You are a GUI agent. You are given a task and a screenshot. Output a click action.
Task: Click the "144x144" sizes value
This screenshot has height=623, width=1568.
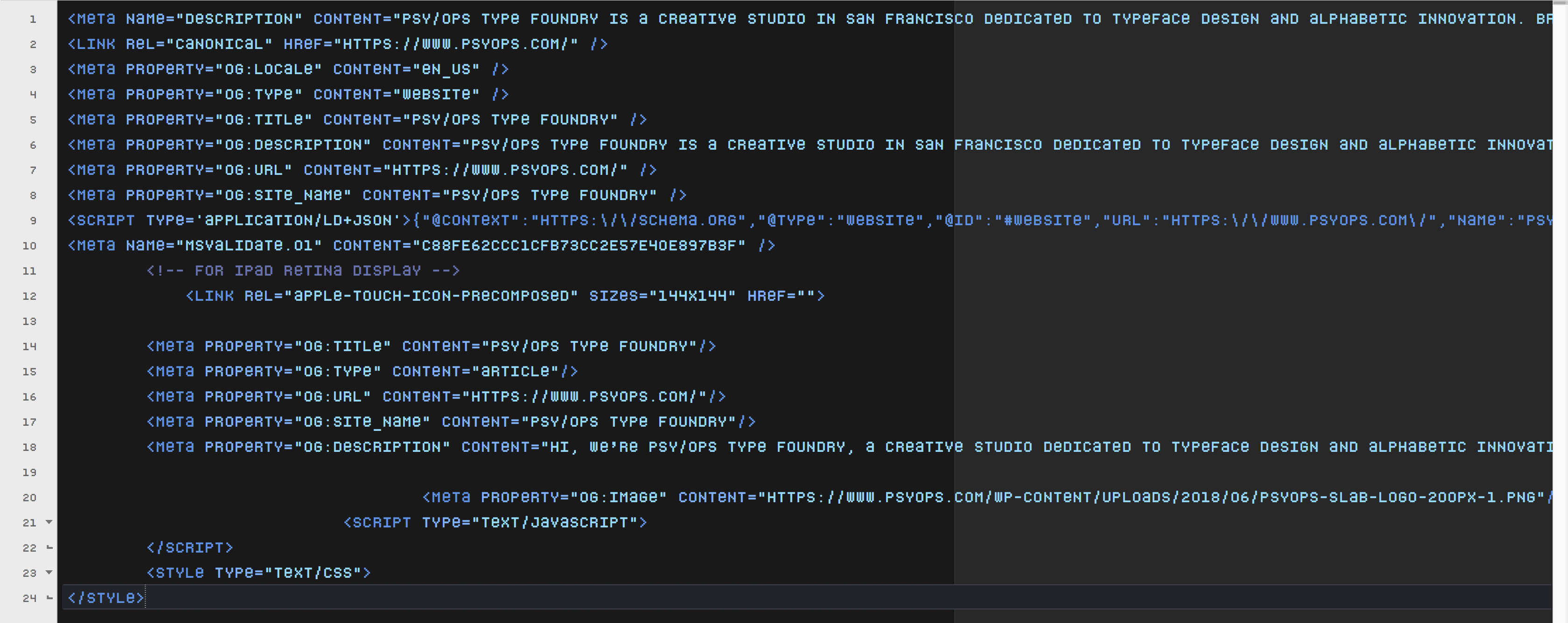pyautogui.click(x=692, y=296)
